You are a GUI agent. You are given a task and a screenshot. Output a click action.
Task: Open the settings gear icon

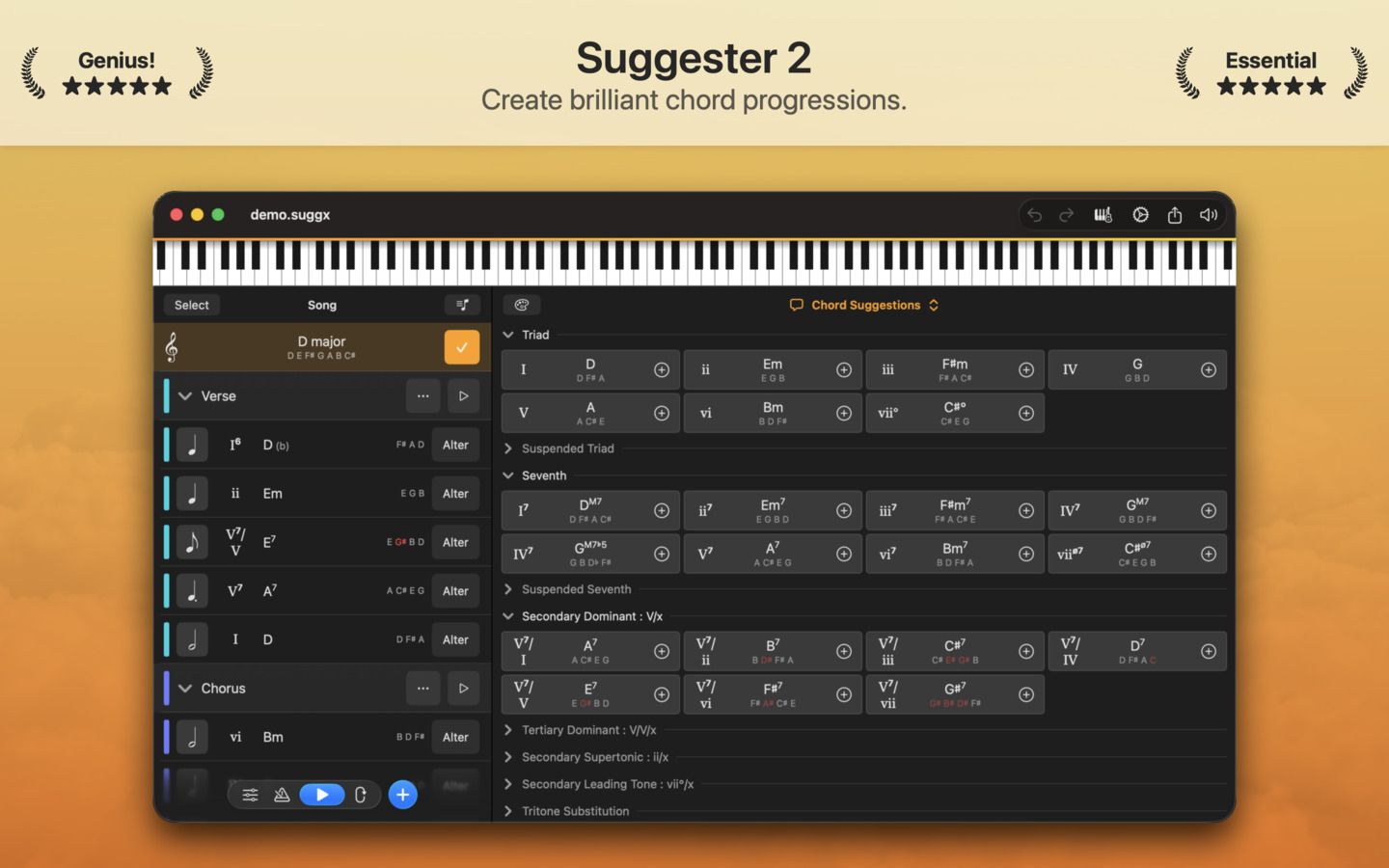coord(1140,215)
